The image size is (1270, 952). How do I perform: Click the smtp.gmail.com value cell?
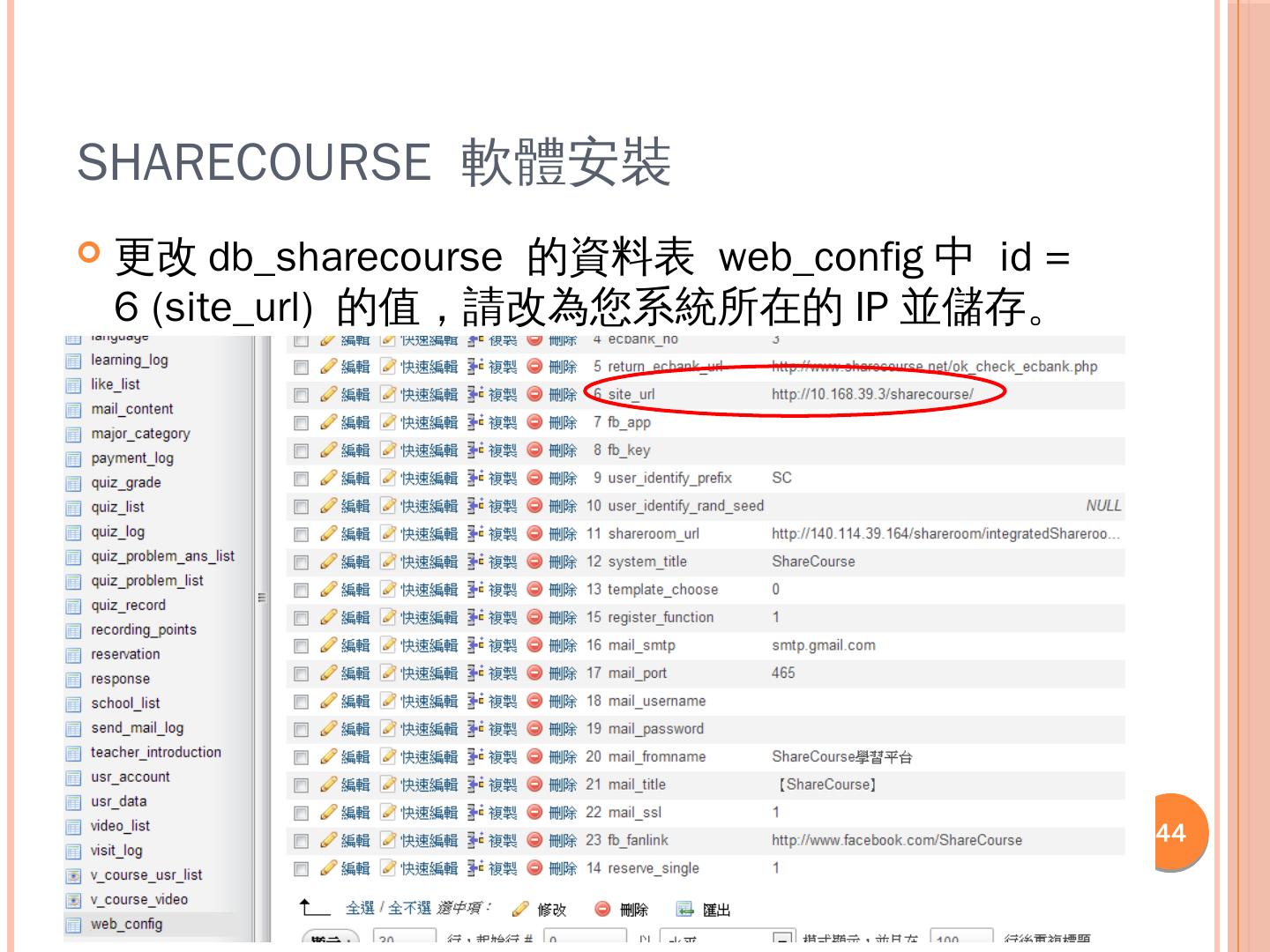[824, 645]
